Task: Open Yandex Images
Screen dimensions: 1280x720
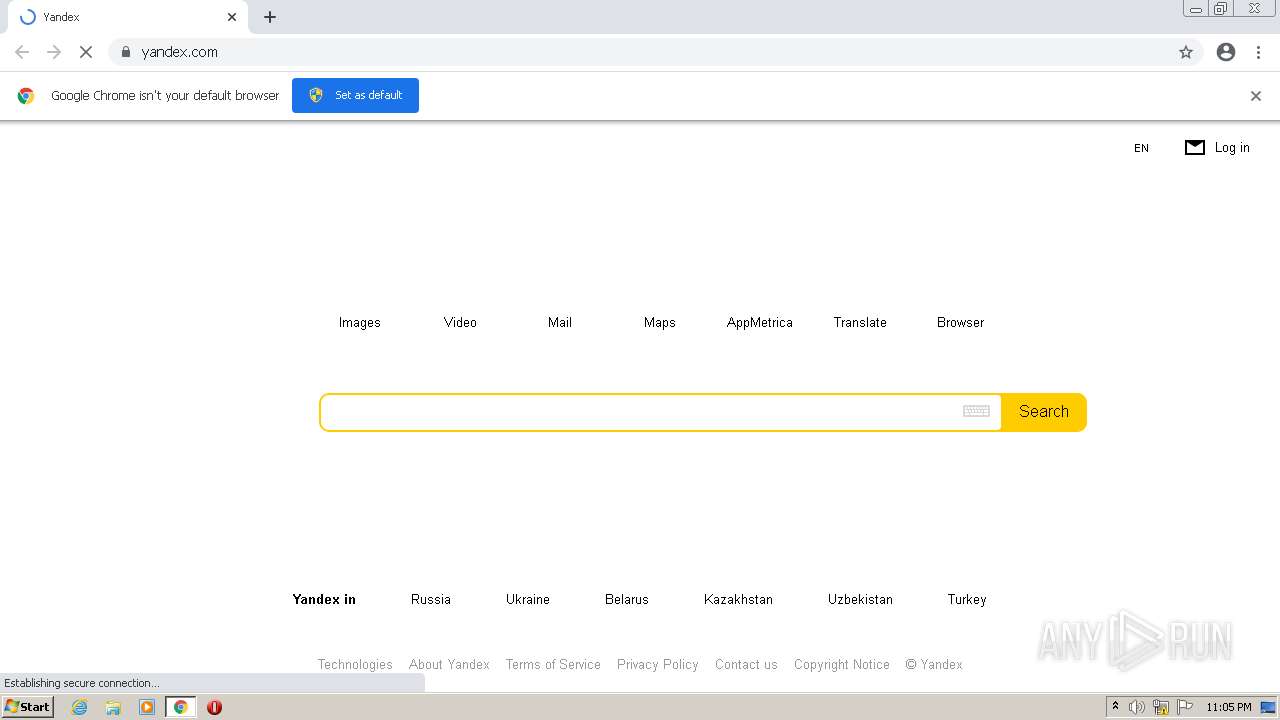Action: click(x=359, y=322)
